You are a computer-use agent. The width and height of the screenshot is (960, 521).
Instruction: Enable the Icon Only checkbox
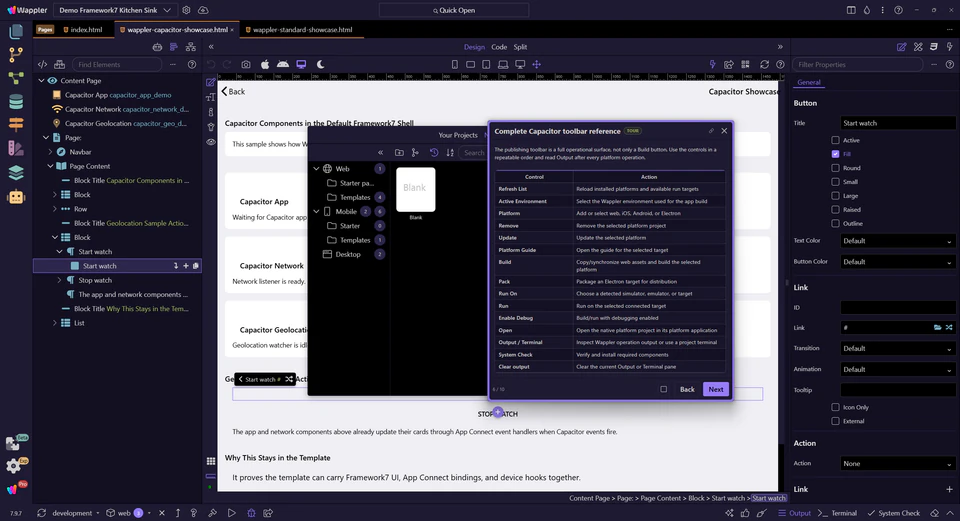point(835,407)
